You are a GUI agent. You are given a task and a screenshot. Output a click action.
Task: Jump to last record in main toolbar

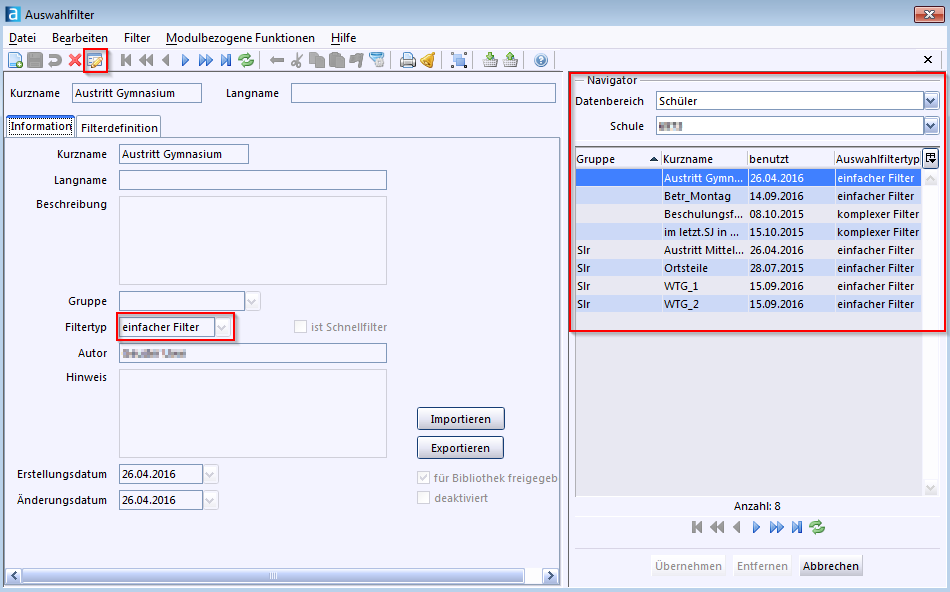[226, 60]
